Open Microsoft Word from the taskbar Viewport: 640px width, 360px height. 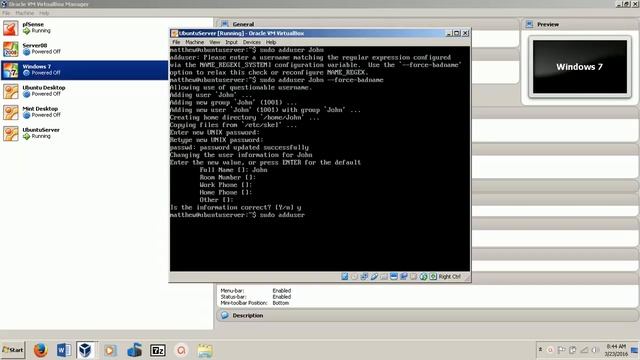64,350
